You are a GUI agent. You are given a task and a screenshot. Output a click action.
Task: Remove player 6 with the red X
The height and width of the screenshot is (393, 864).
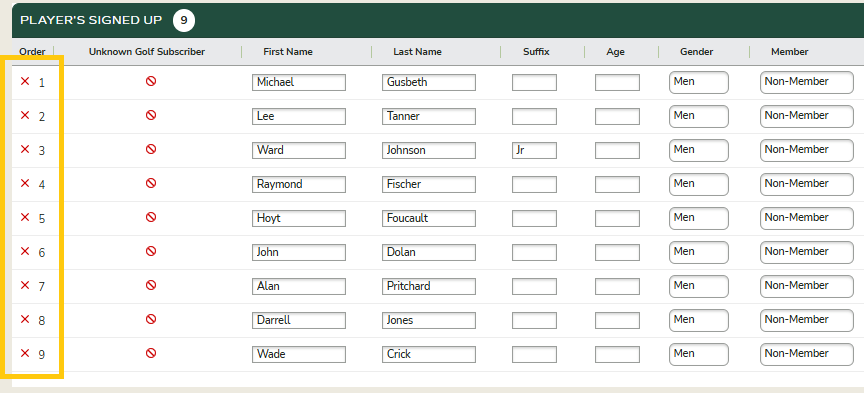pyautogui.click(x=25, y=251)
